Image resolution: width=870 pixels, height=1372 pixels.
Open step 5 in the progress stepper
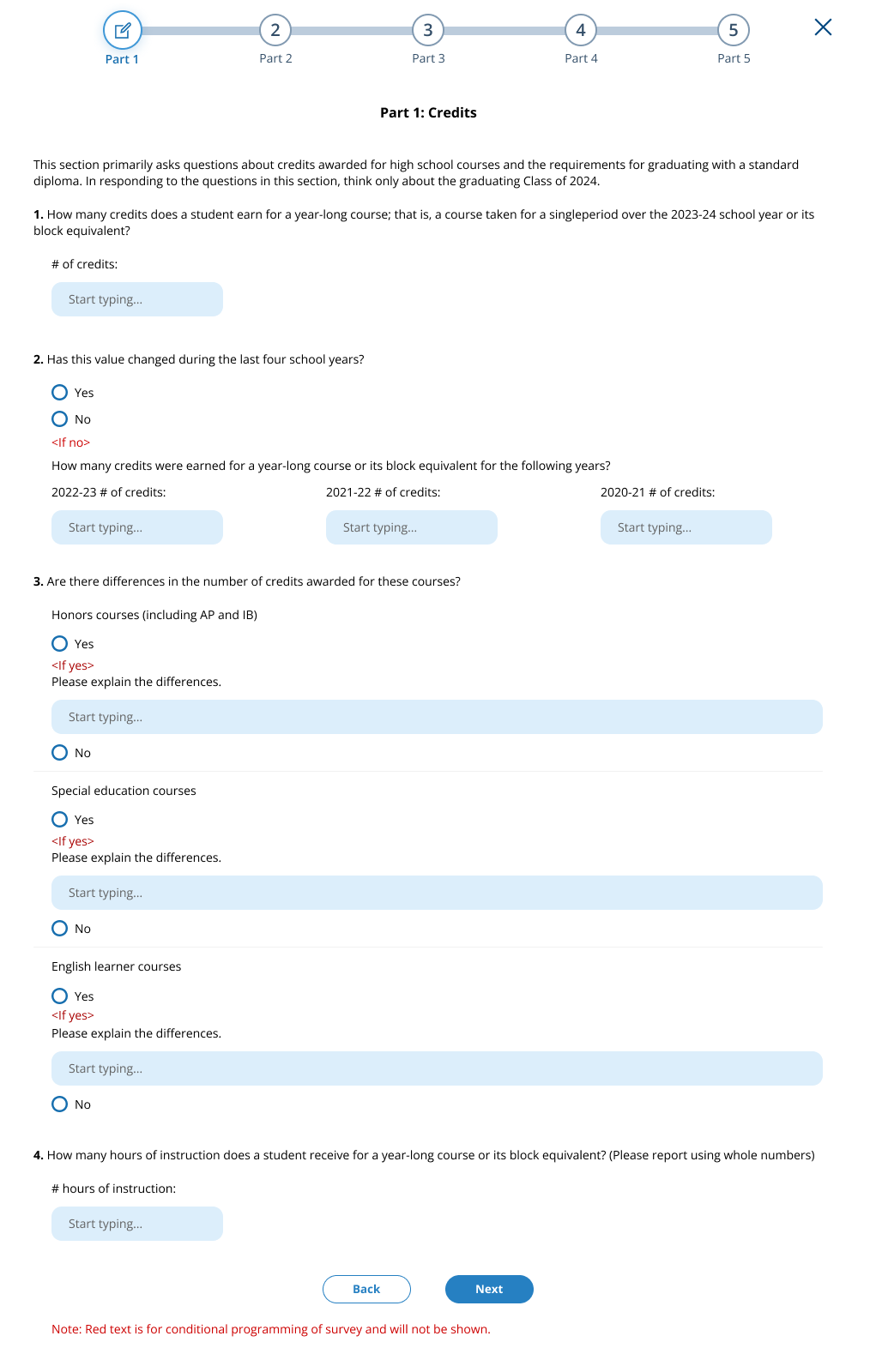734,31
